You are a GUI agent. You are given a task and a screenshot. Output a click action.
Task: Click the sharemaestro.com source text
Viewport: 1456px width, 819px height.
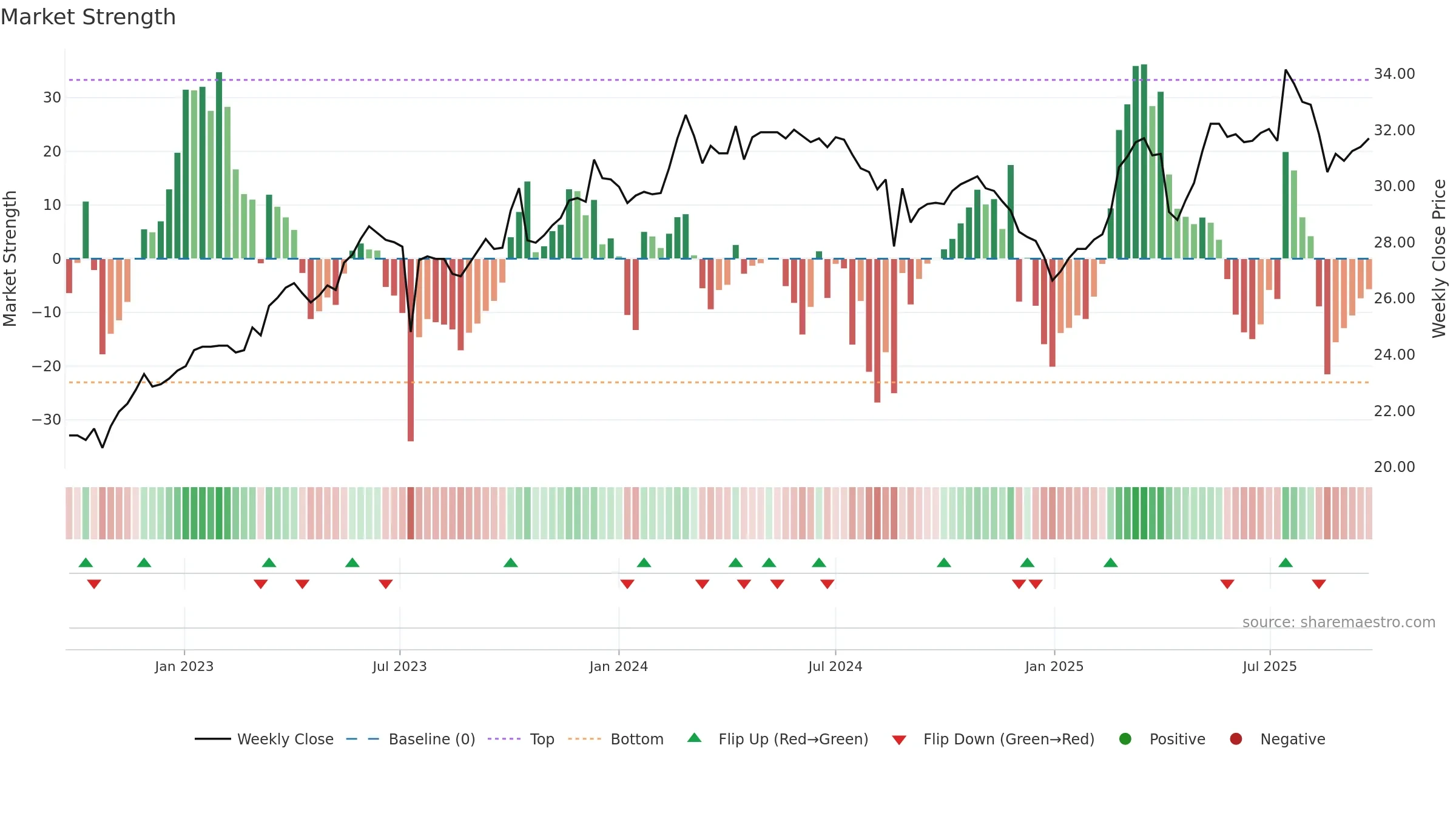pyautogui.click(x=1339, y=622)
